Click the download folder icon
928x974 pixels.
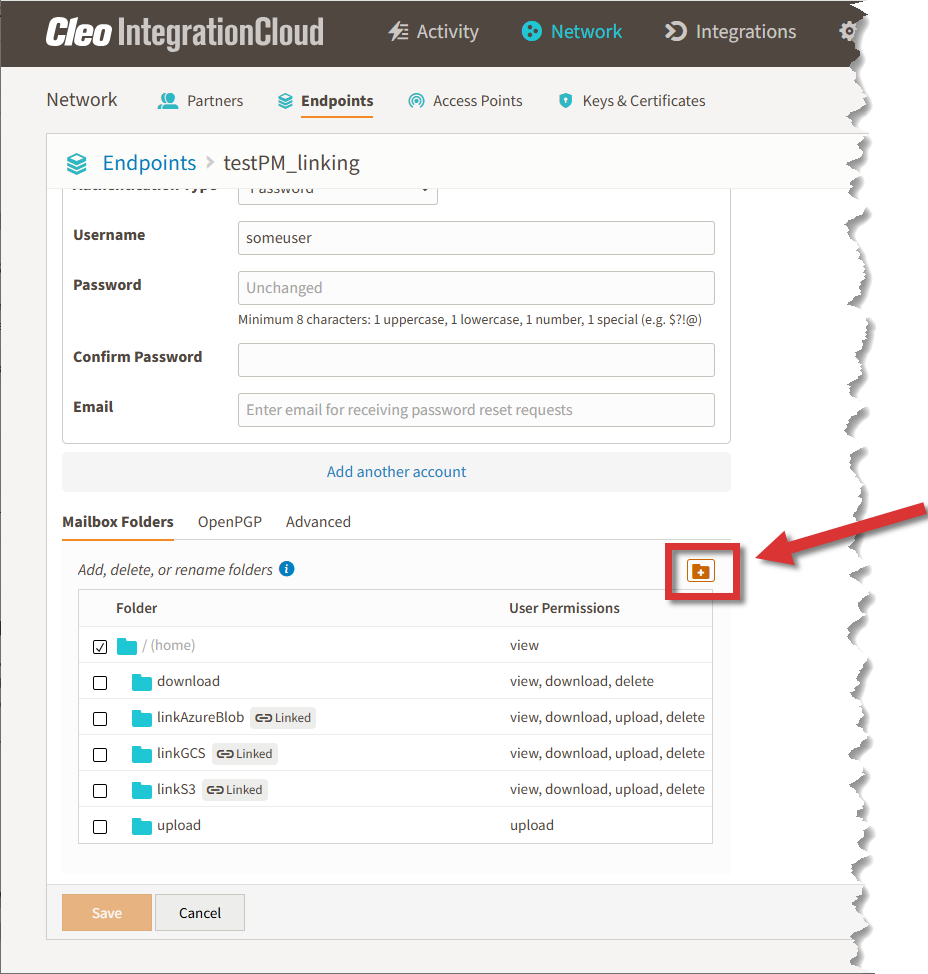coord(142,682)
